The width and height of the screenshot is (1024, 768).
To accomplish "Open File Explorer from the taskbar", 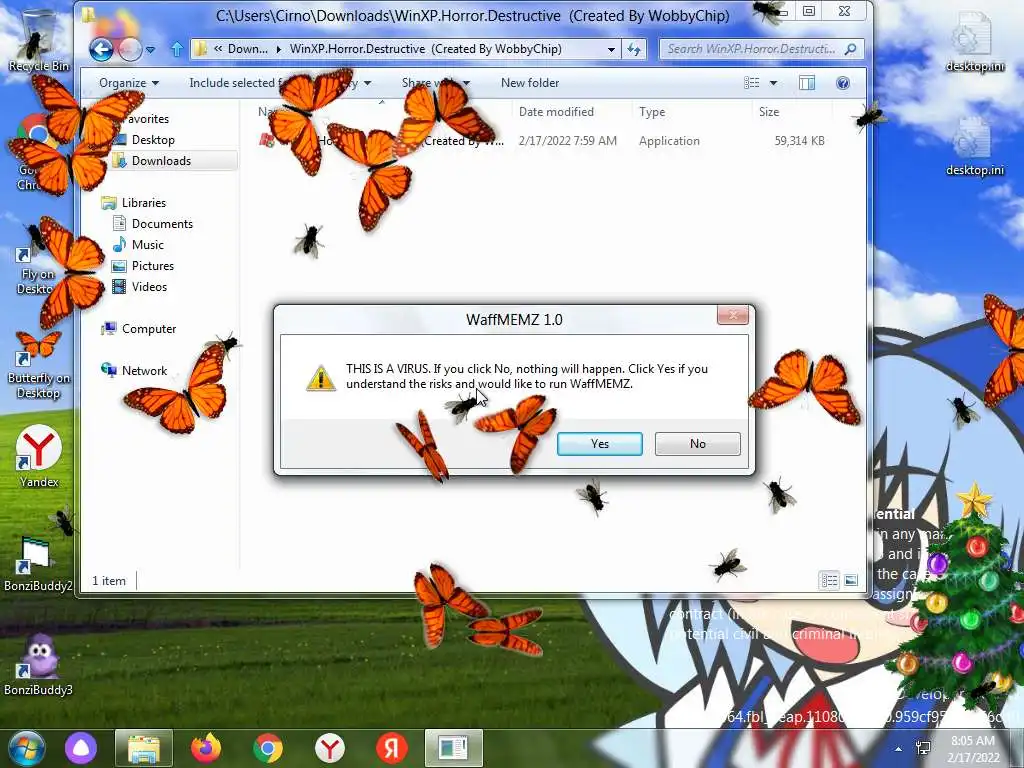I will [144, 748].
